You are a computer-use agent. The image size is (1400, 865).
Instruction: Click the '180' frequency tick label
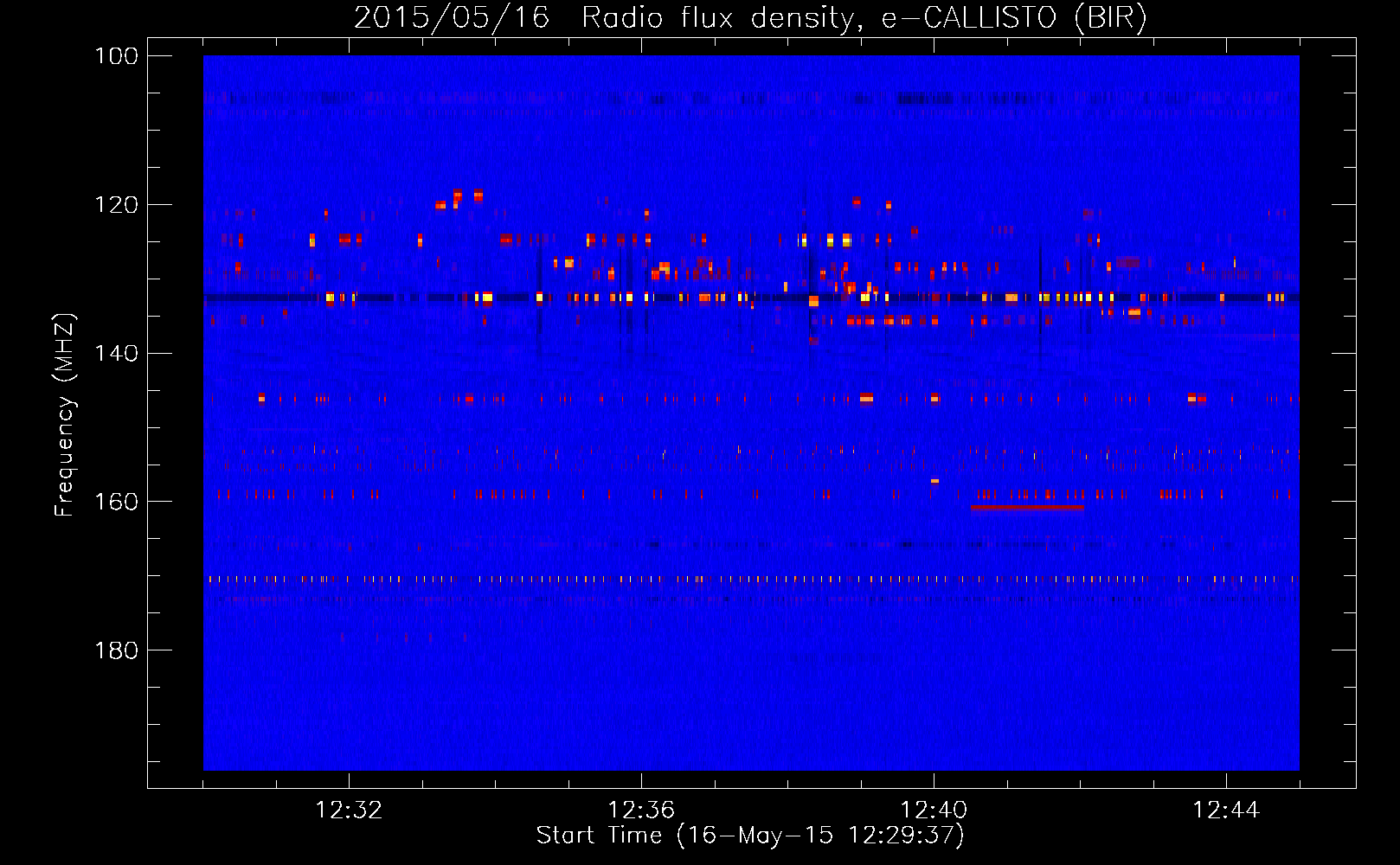tap(116, 650)
